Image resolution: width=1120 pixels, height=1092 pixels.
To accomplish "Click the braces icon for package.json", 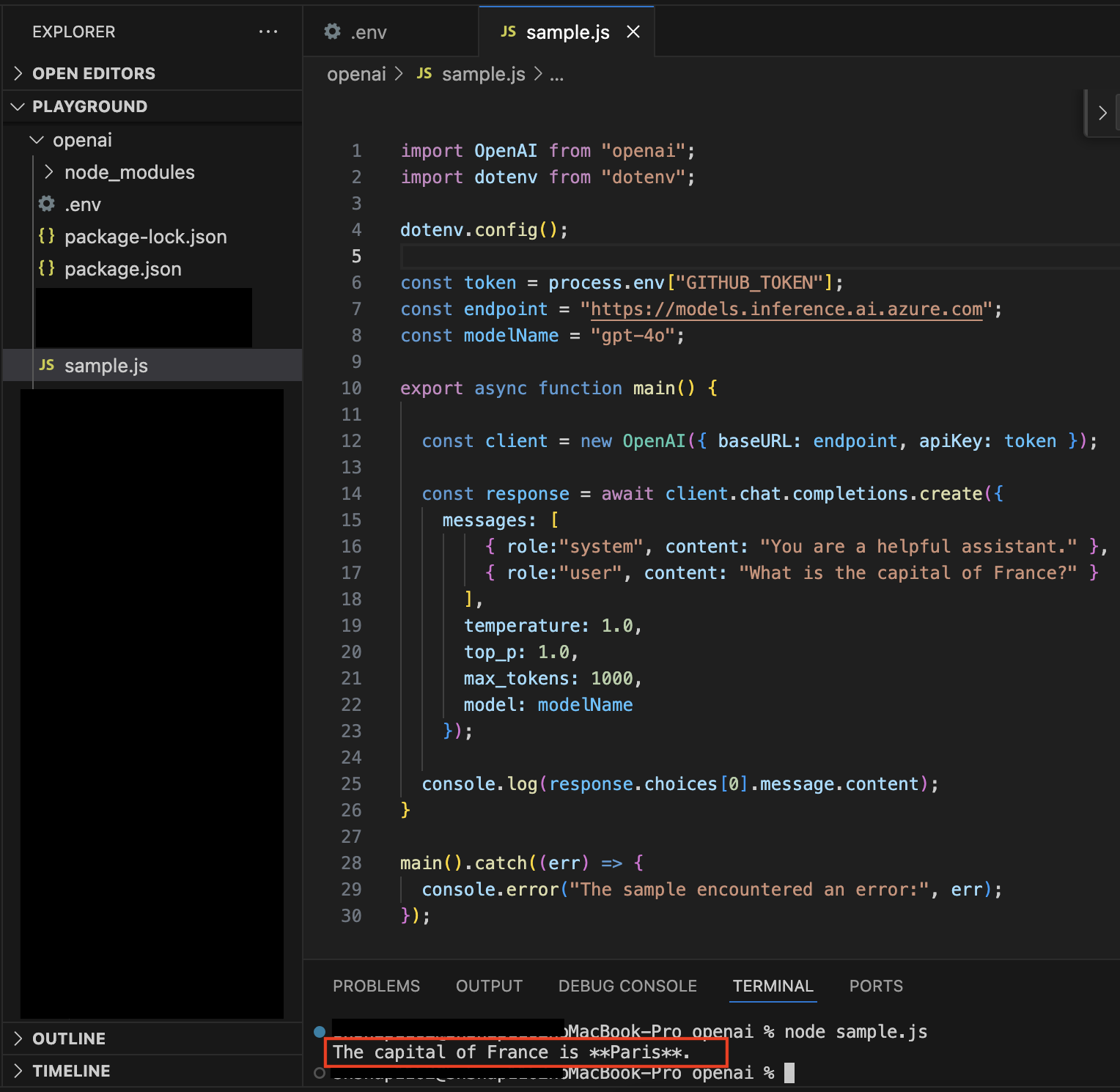I will pyautogui.click(x=45, y=268).
